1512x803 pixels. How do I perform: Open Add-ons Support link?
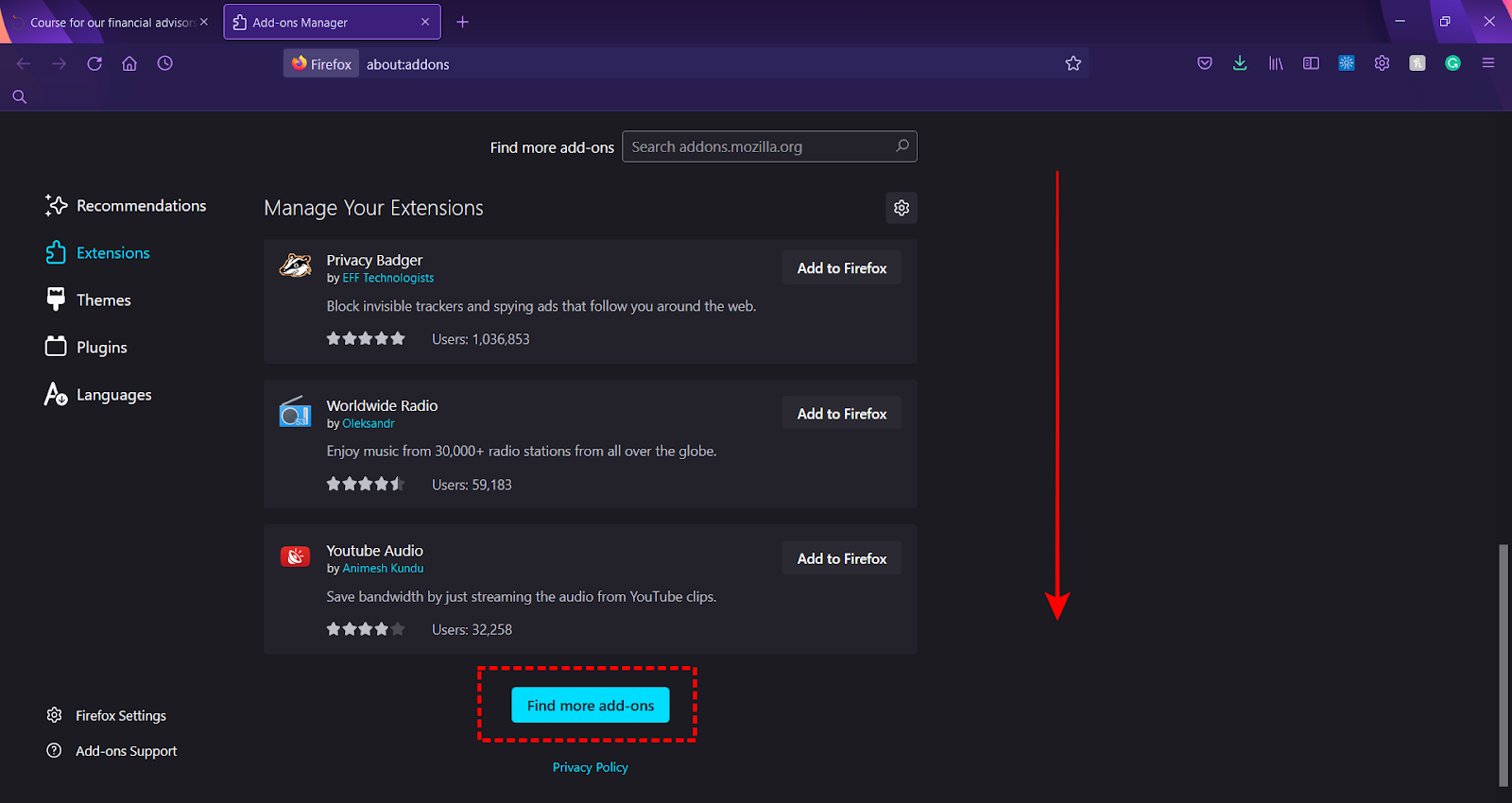pos(112,751)
